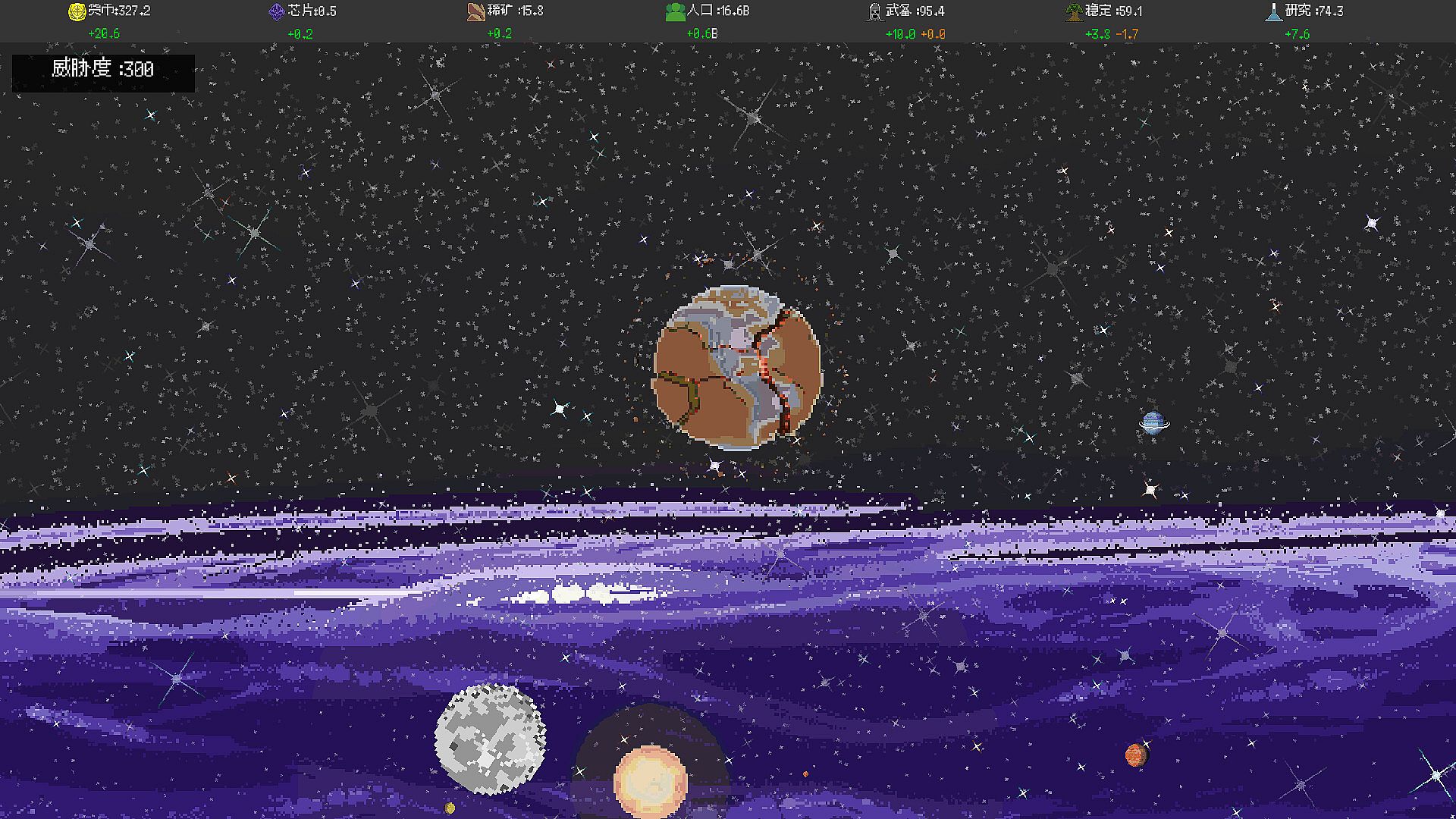Click the +20.6 currency income value
This screenshot has height=819, width=1456.
104,34
